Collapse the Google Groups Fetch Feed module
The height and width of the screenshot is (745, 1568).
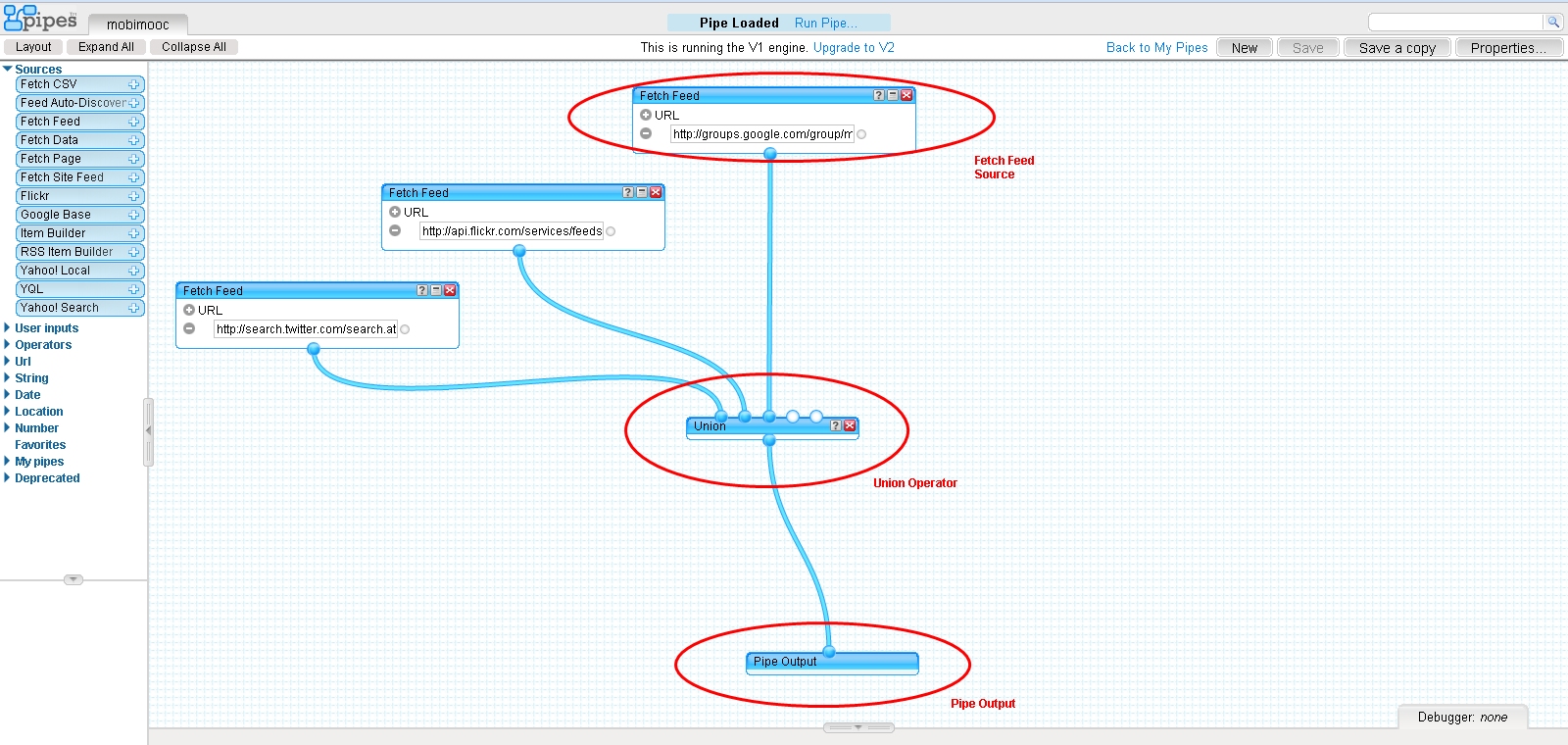click(x=893, y=95)
